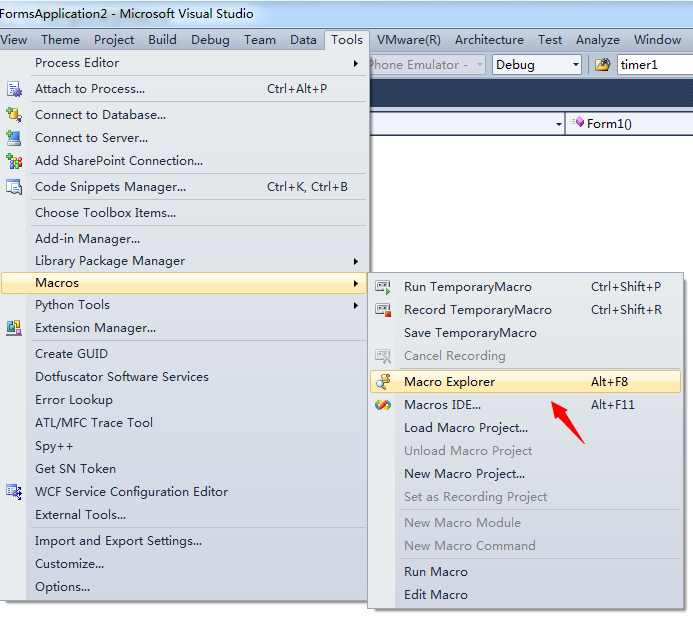Click the WCF Service Configuration Editor icon
This screenshot has height=629, width=693.
tap(14, 492)
